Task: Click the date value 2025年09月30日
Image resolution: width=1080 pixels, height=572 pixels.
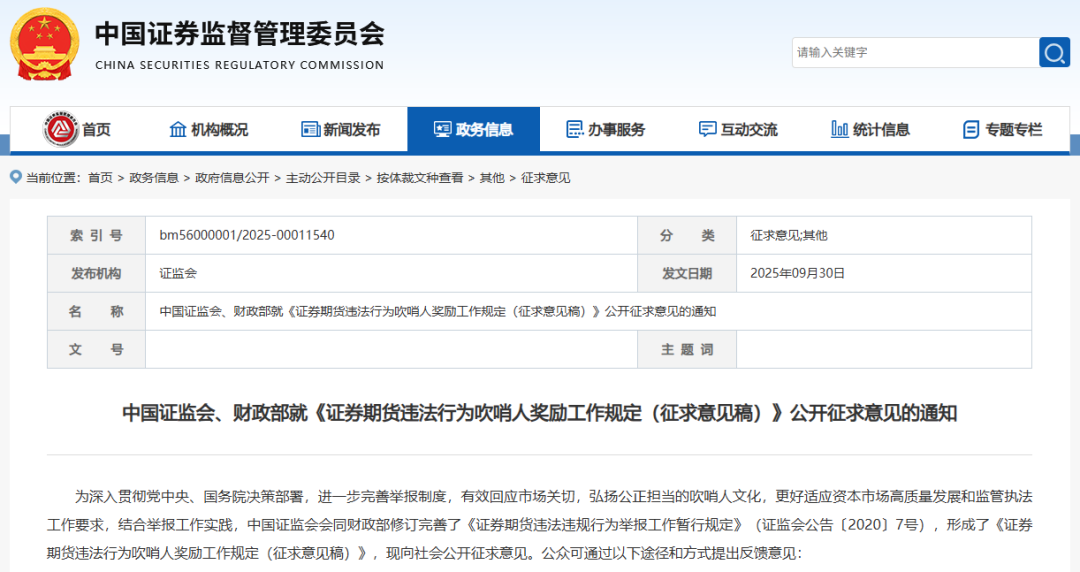Action: click(797, 274)
